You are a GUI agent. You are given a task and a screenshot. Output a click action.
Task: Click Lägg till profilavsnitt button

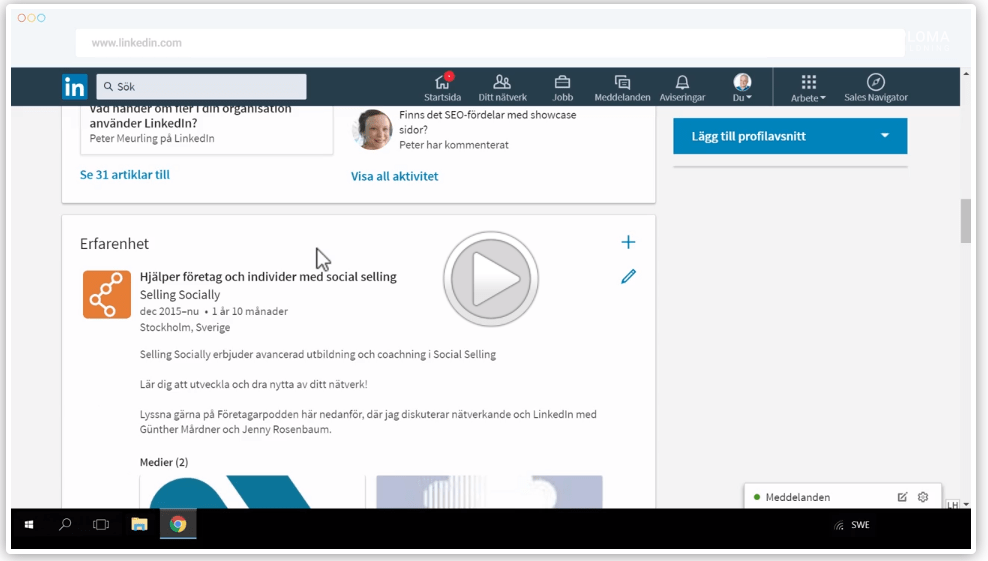[790, 136]
